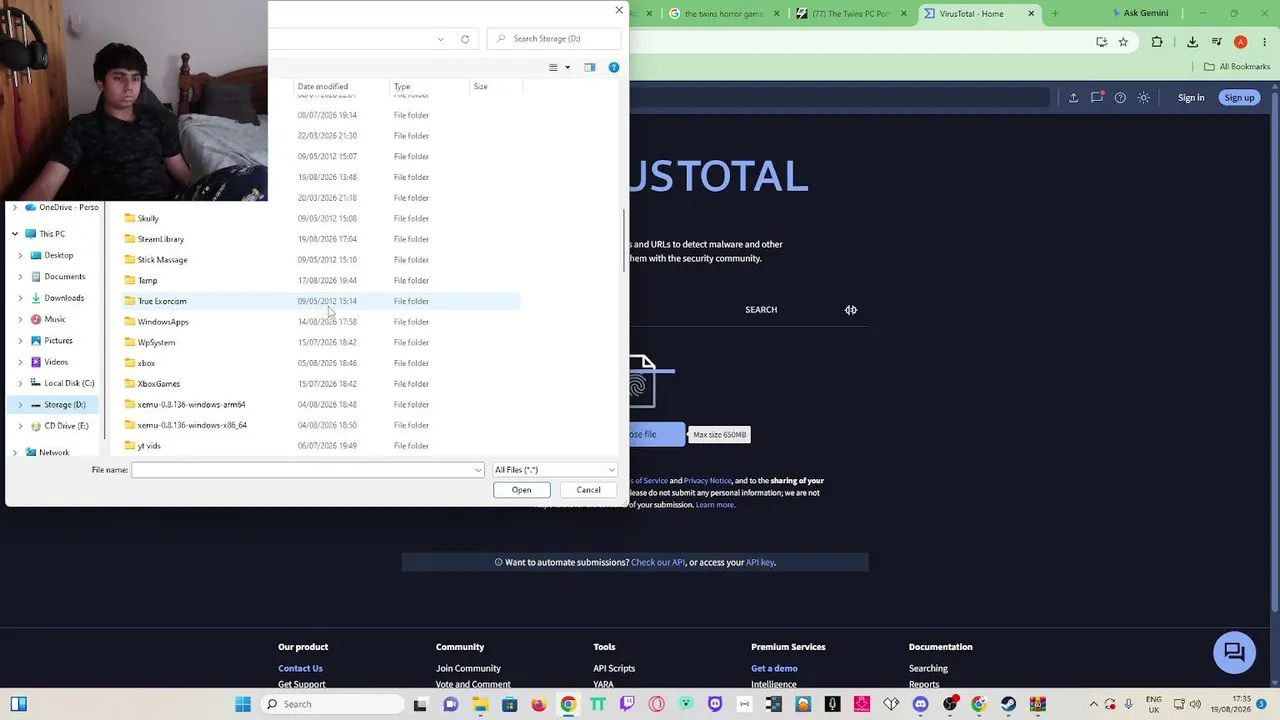
Task: Open VirusTotal notifications icon
Action: [1097, 98]
